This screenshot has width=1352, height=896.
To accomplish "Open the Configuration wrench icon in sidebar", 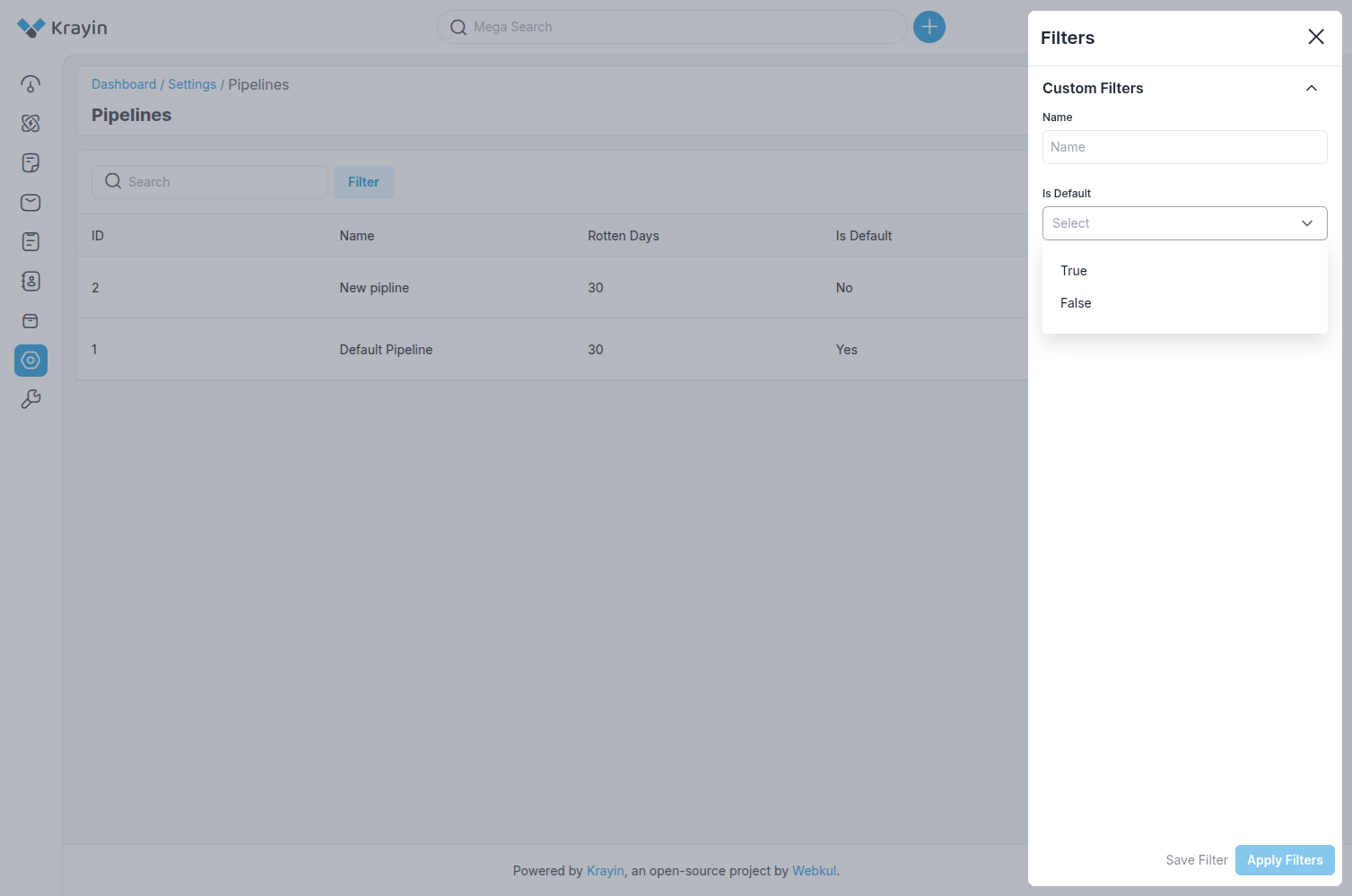I will 31,400.
